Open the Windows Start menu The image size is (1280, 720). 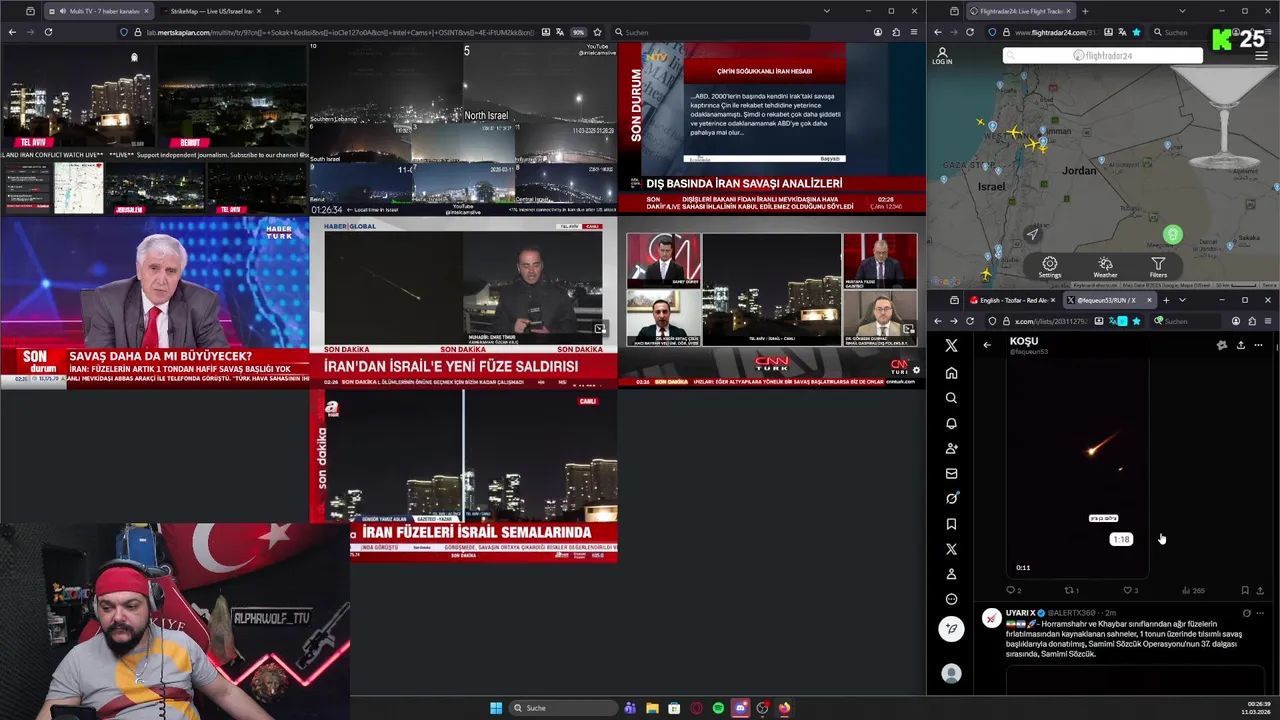496,708
